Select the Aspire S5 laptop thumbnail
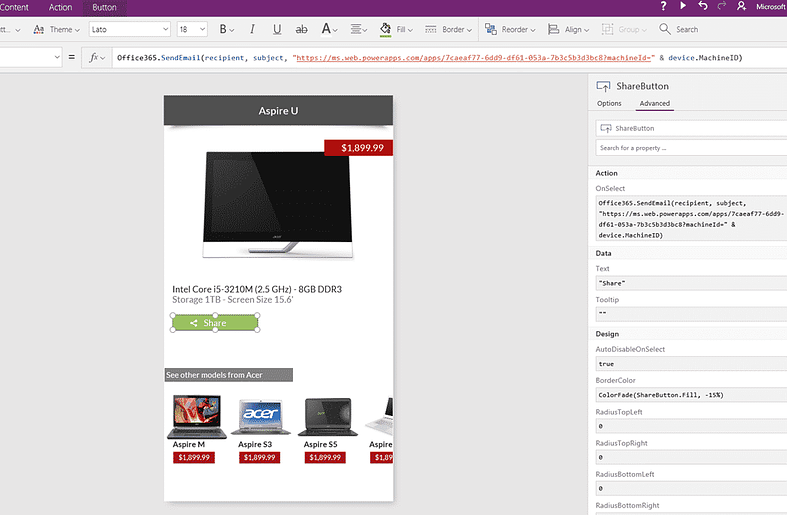This screenshot has width=787, height=515. coord(327,417)
